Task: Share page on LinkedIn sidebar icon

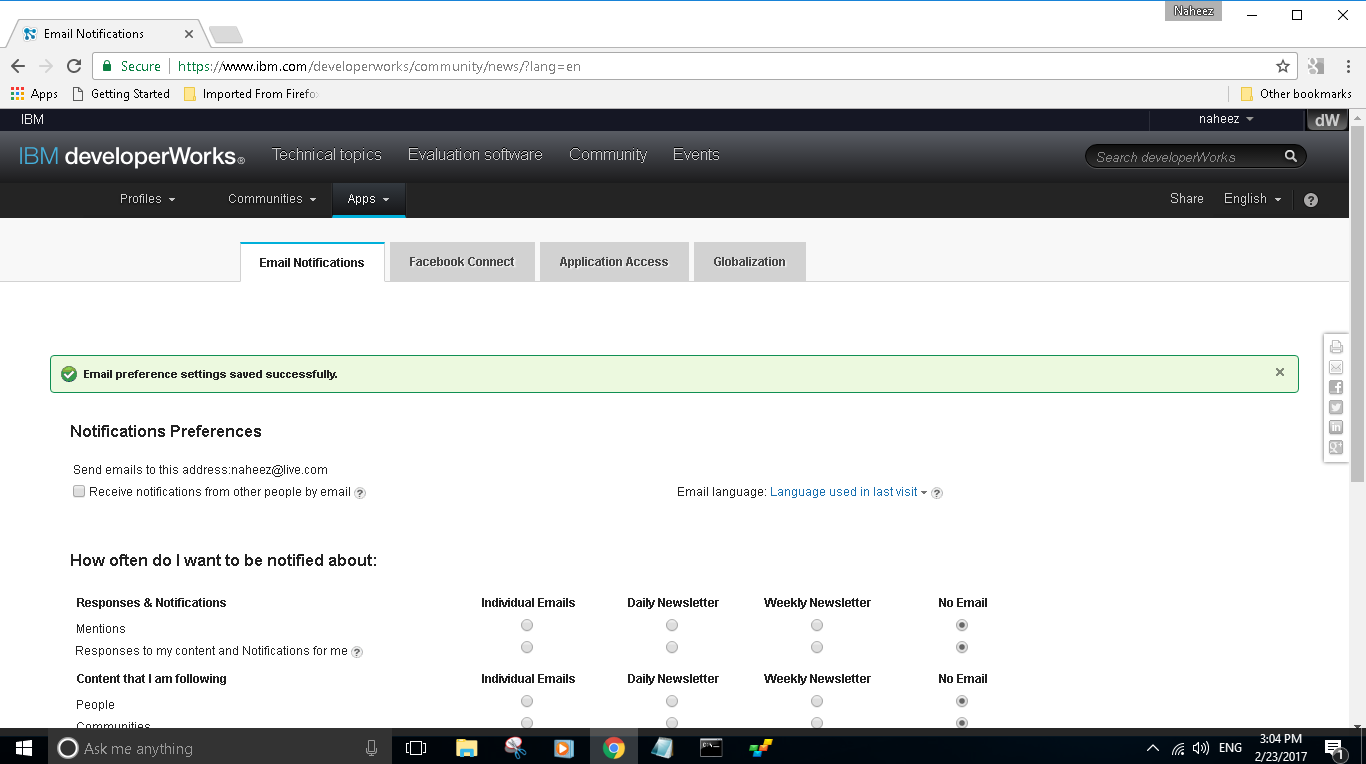Action: (1336, 427)
